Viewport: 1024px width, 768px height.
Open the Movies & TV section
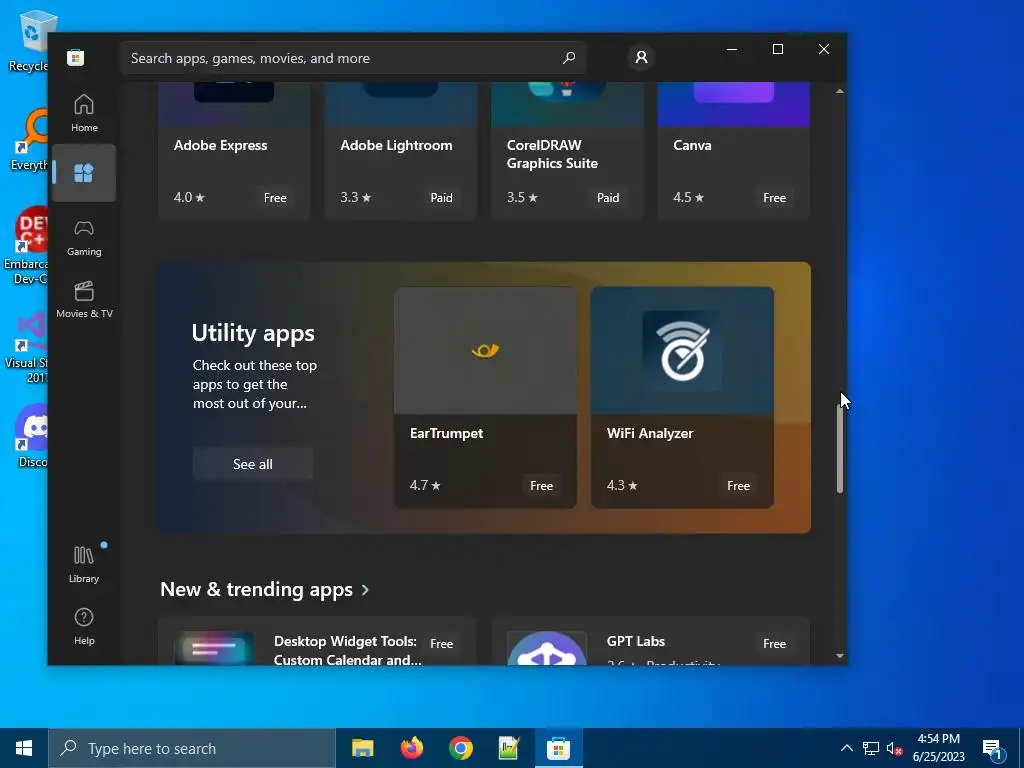click(84, 300)
